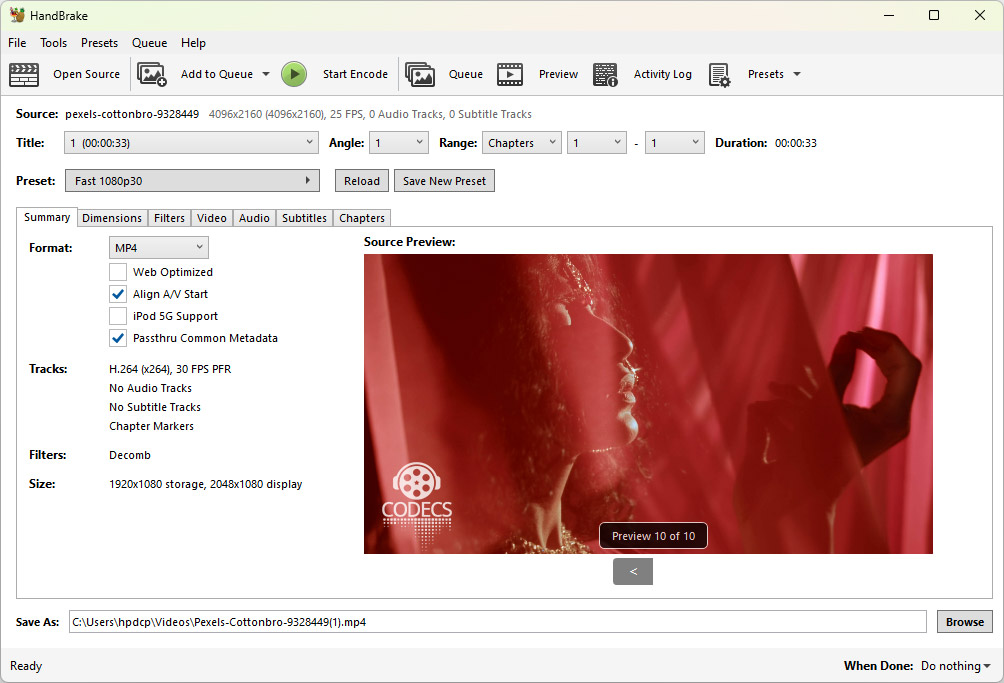
Task: Enable iPod 5G Support checkbox
Action: (x=118, y=316)
